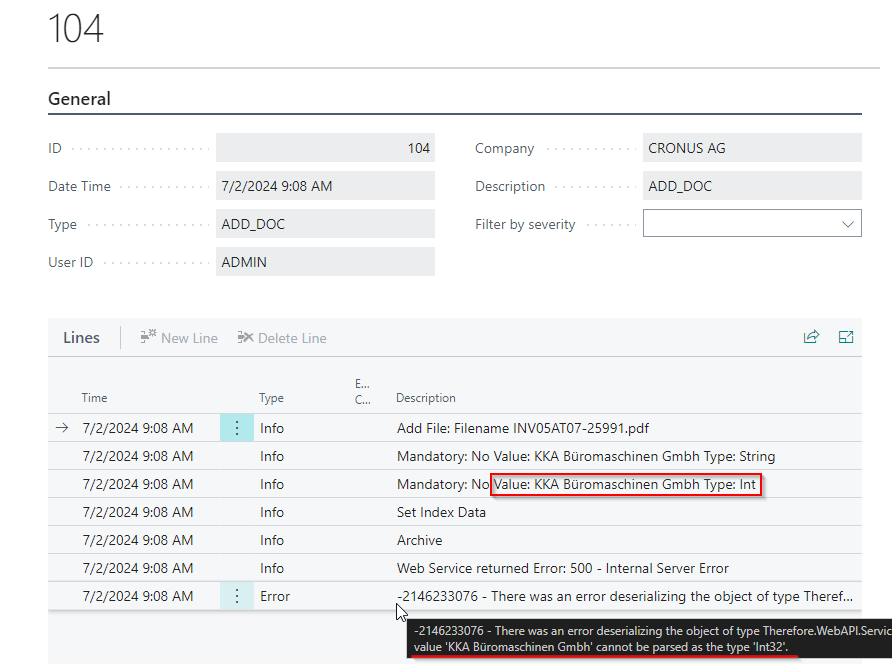
Task: Click the Description column header
Action: coord(426,398)
